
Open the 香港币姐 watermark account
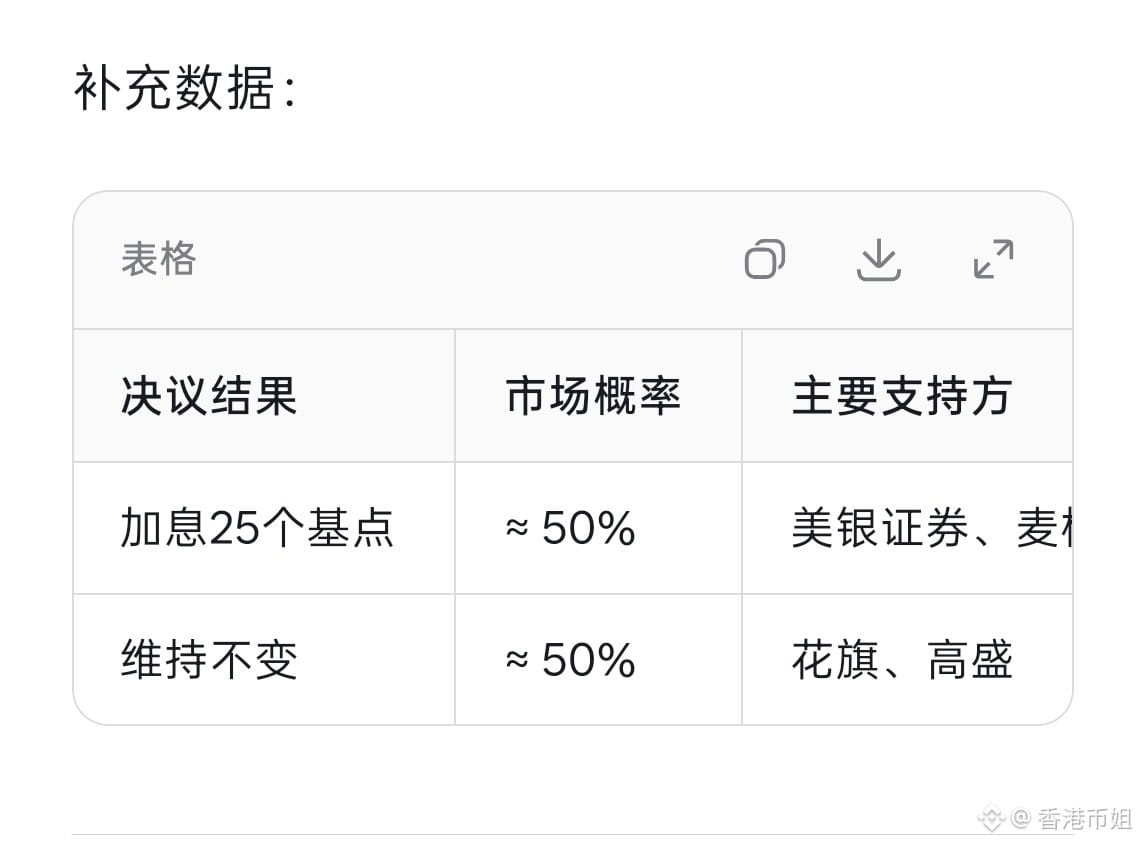click(x=1085, y=819)
